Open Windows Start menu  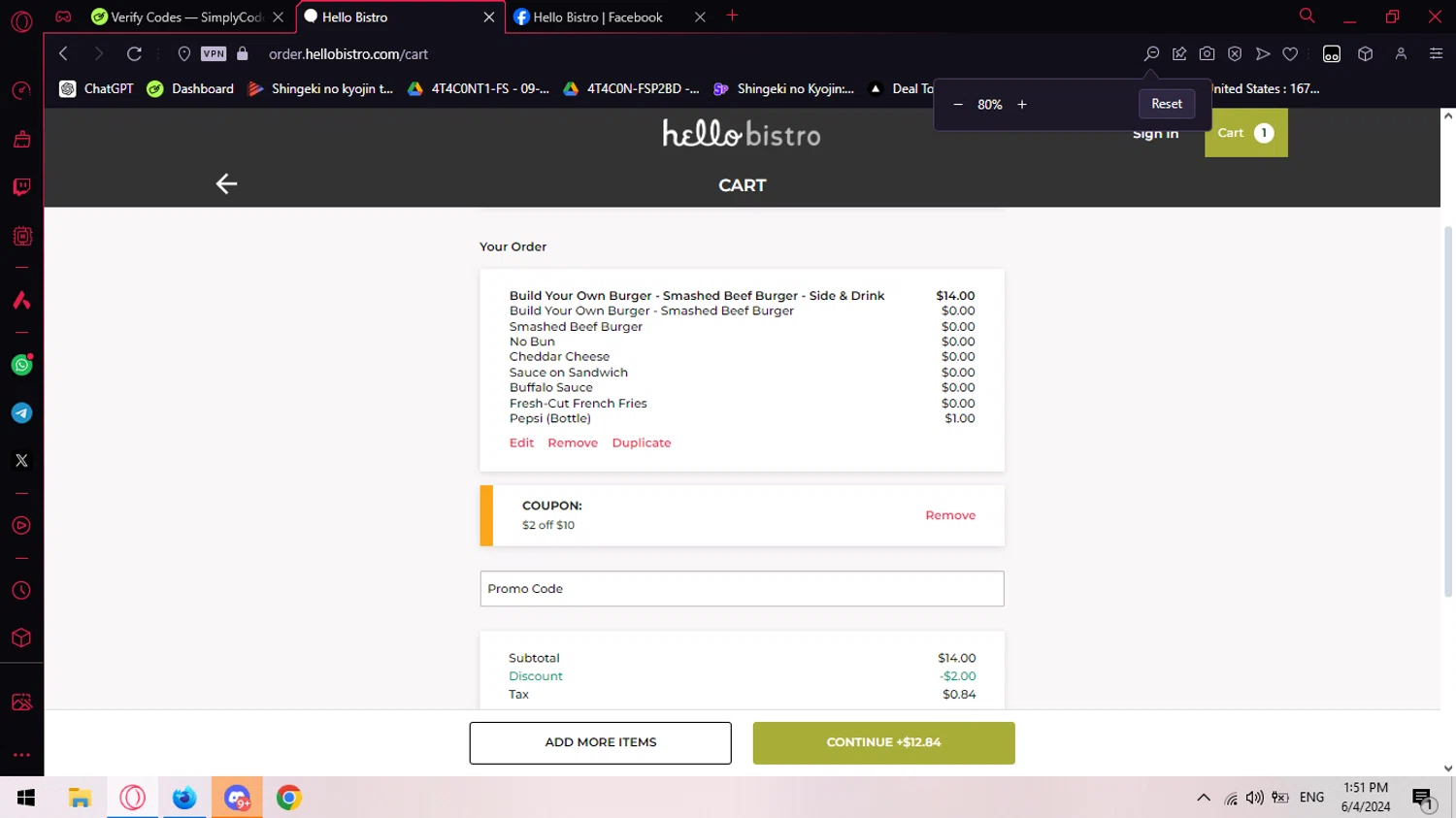point(26,798)
